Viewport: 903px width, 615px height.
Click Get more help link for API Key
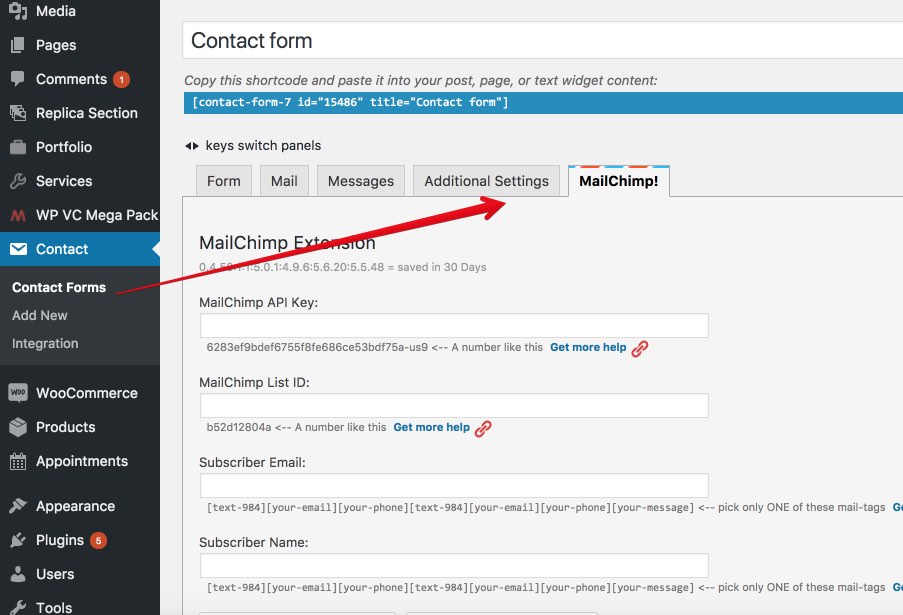coord(588,347)
